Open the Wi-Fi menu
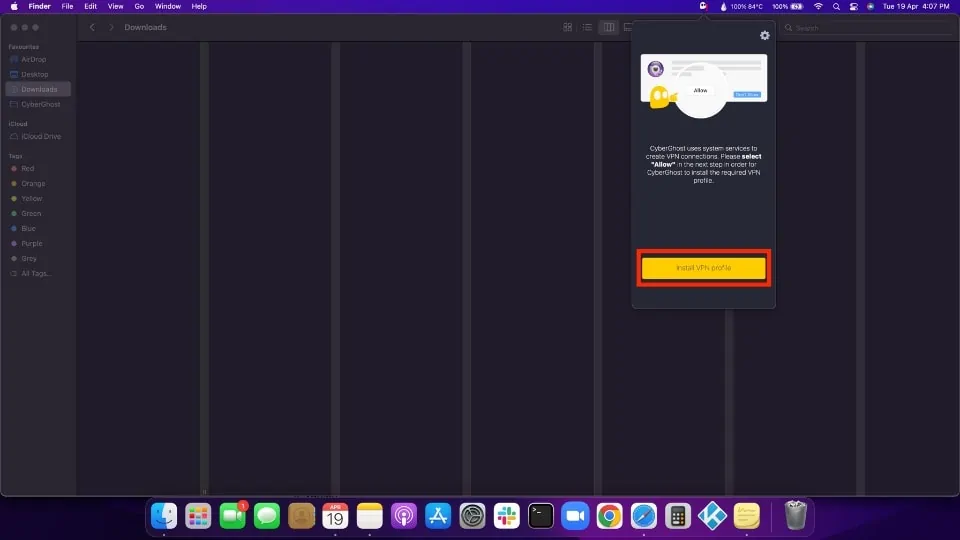Image resolution: width=960 pixels, height=540 pixels. (x=818, y=6)
